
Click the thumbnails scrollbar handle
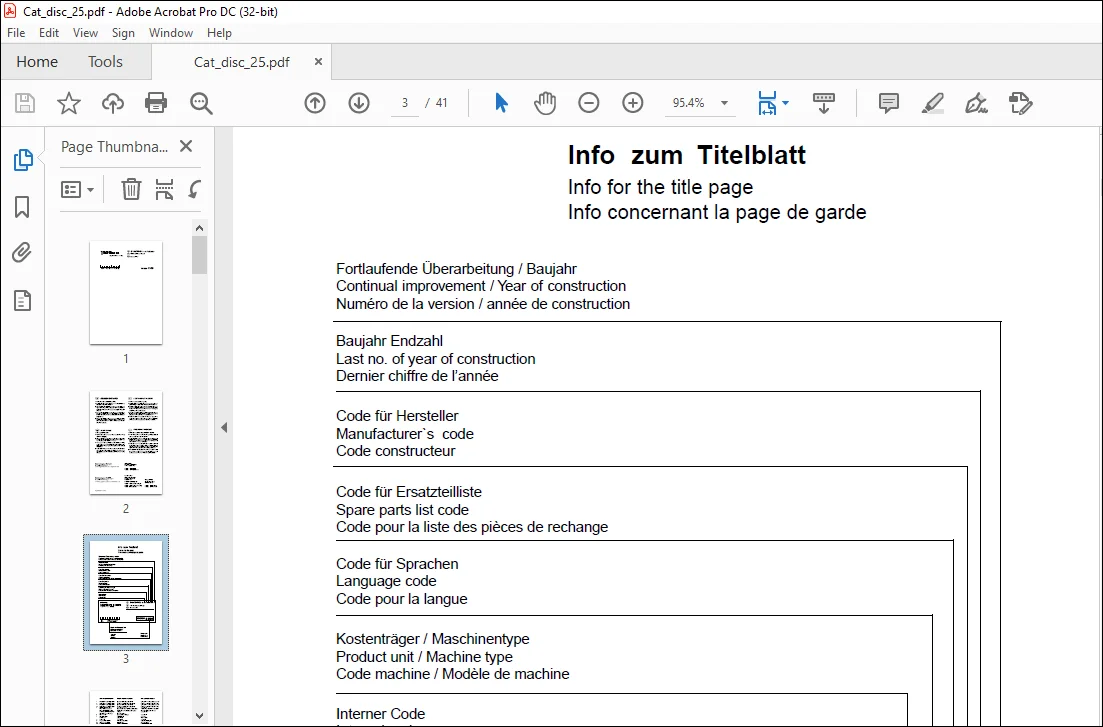[x=199, y=255]
